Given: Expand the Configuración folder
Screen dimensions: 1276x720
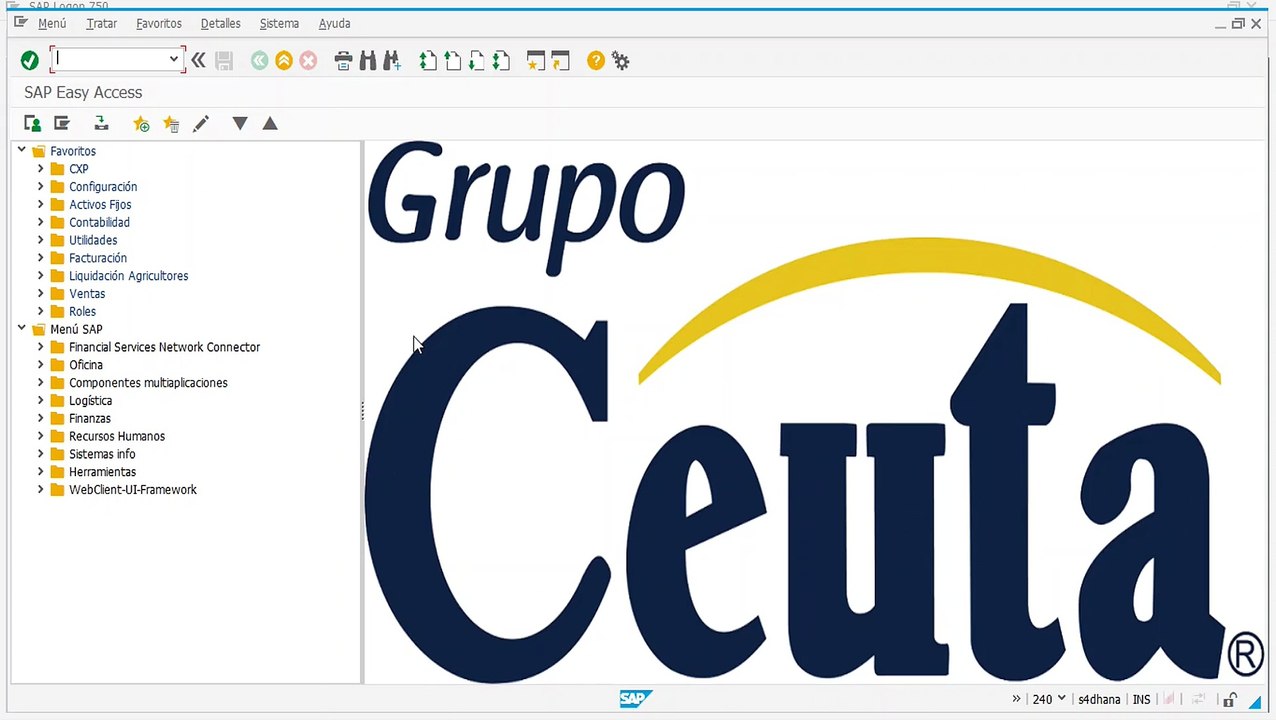Looking at the screenshot, I should tap(41, 186).
